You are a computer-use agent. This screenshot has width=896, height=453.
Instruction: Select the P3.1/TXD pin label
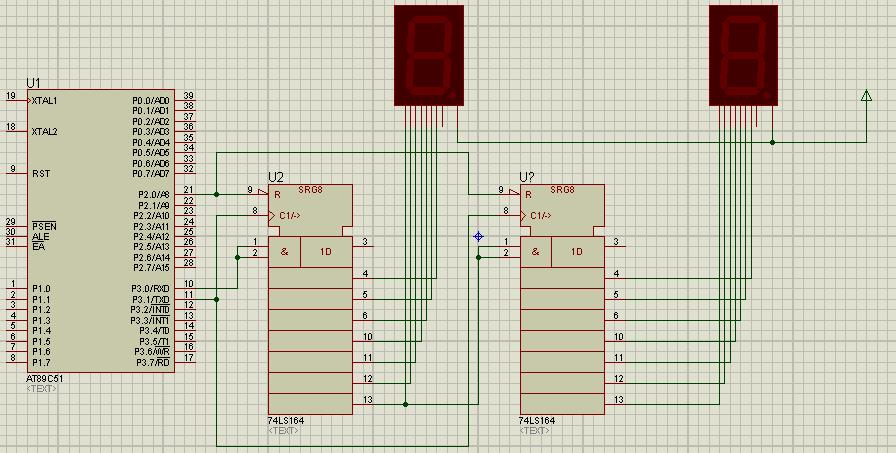(151, 299)
